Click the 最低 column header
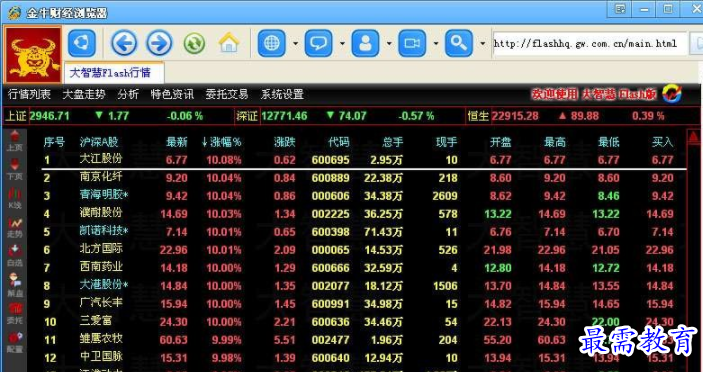Image resolution: width=703 pixels, height=372 pixels. [608, 143]
